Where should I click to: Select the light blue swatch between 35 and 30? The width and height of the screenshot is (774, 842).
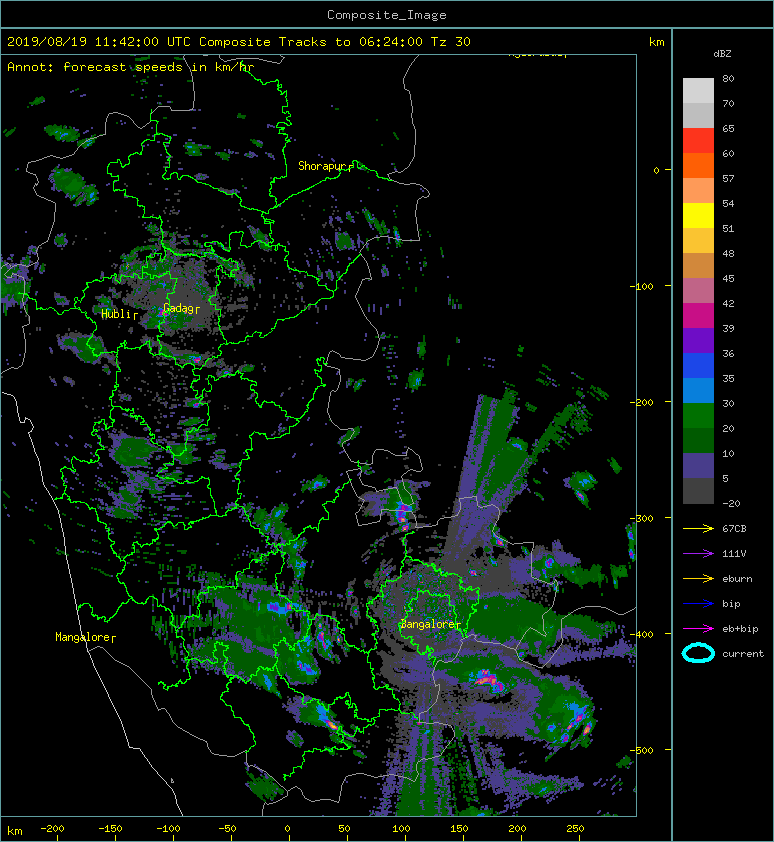pyautogui.click(x=698, y=390)
